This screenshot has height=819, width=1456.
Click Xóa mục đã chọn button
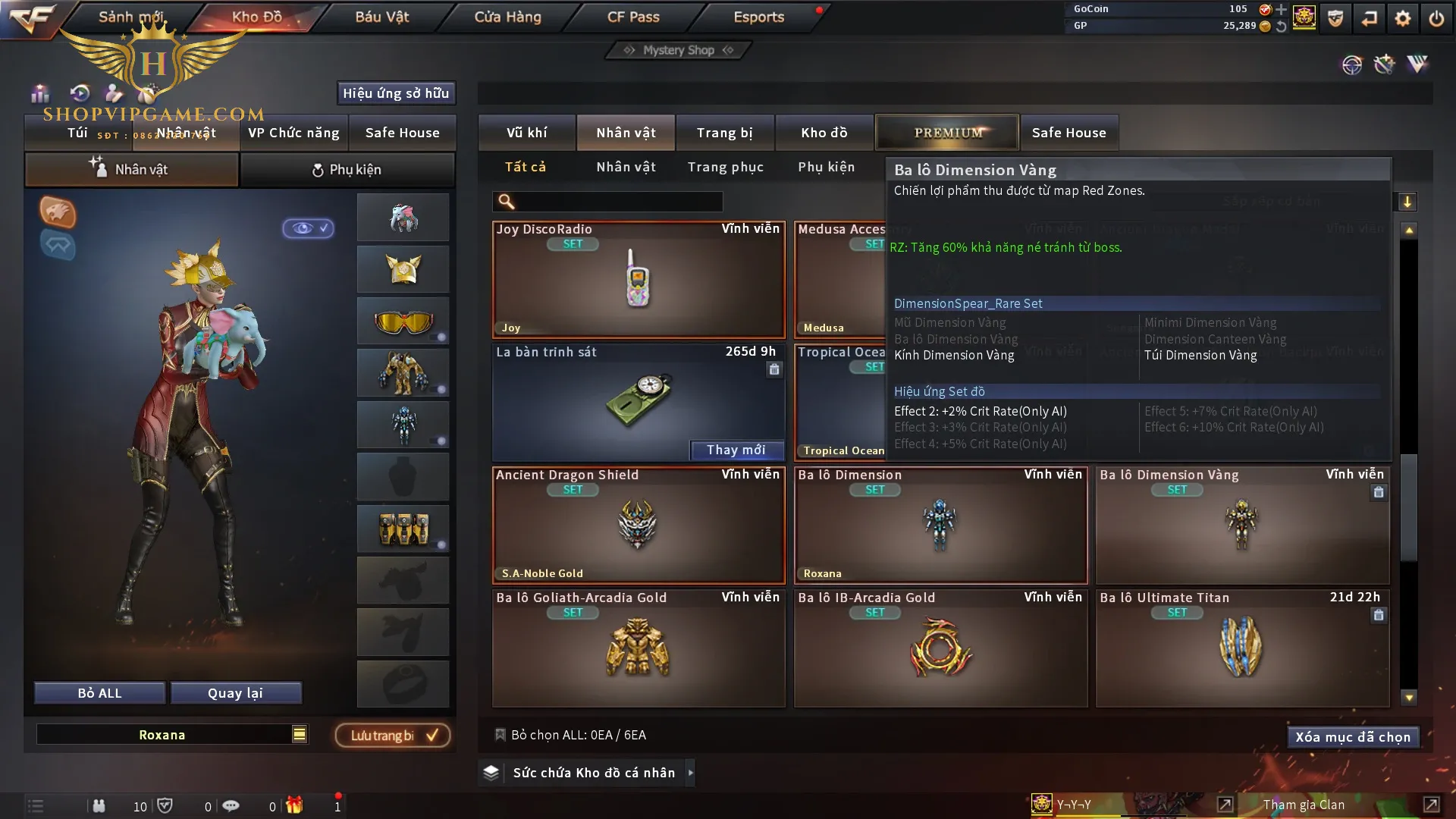point(1353,737)
